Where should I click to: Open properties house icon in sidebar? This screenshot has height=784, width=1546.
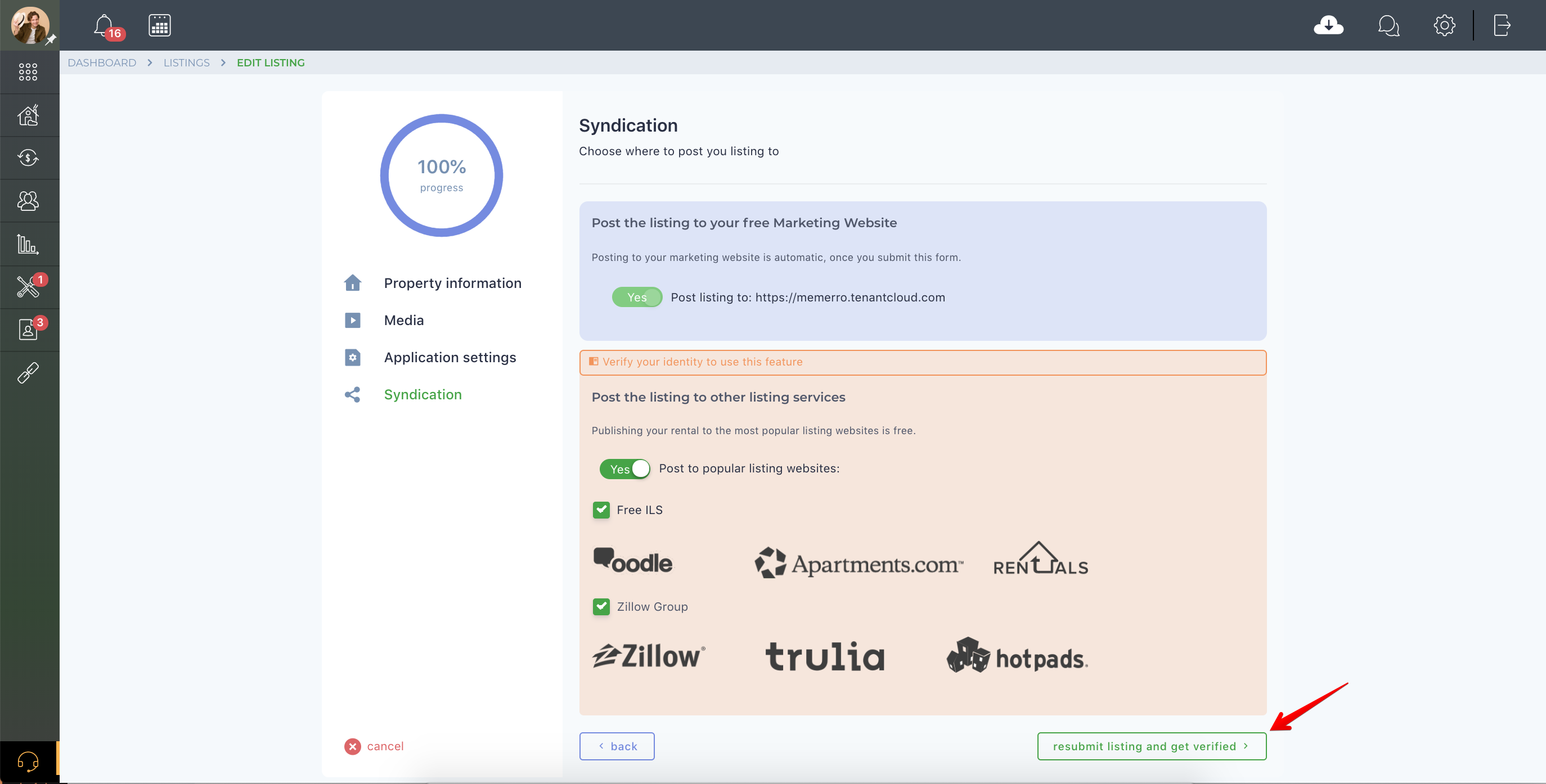28,115
